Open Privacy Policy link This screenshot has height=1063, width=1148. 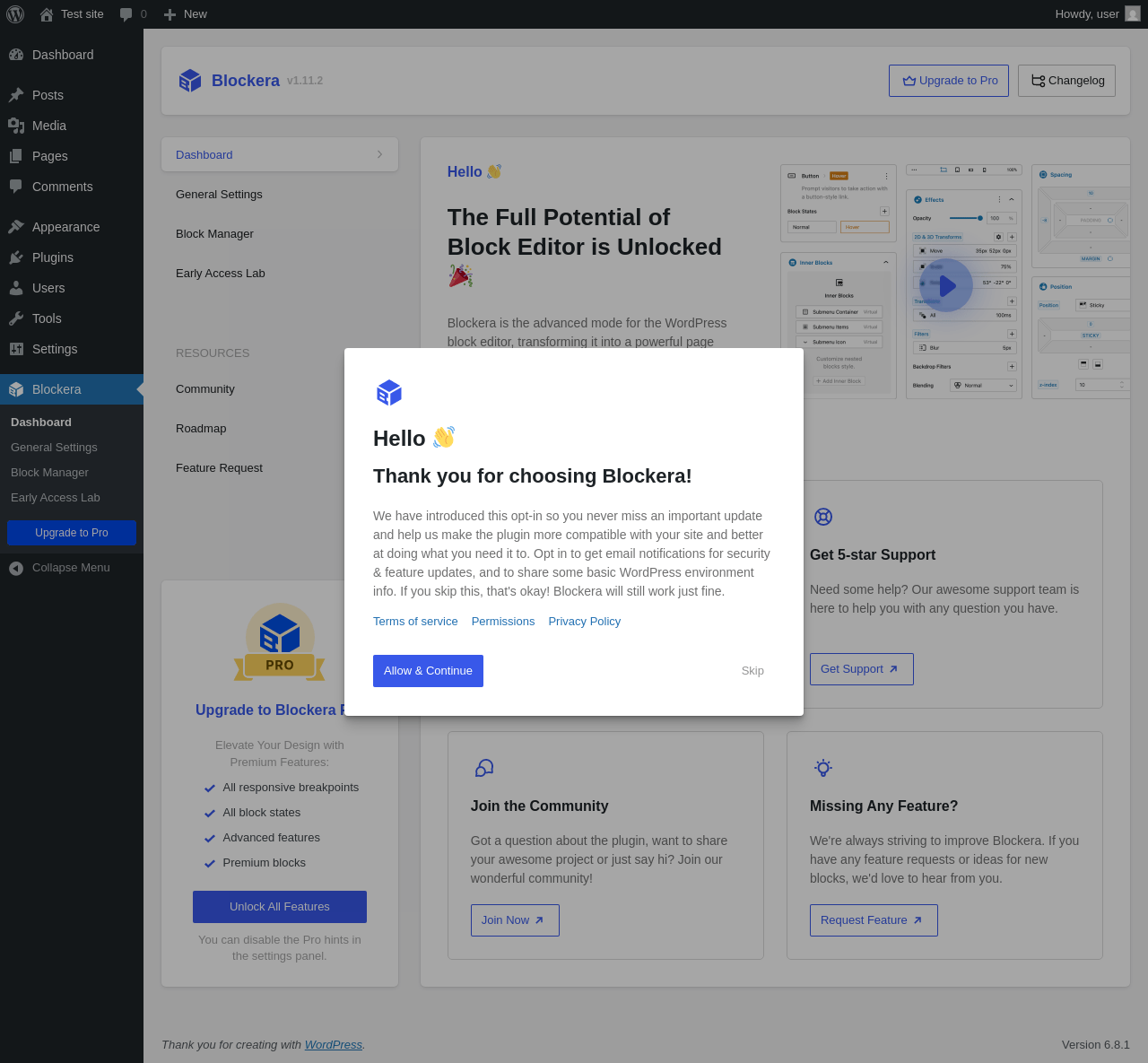(x=585, y=622)
